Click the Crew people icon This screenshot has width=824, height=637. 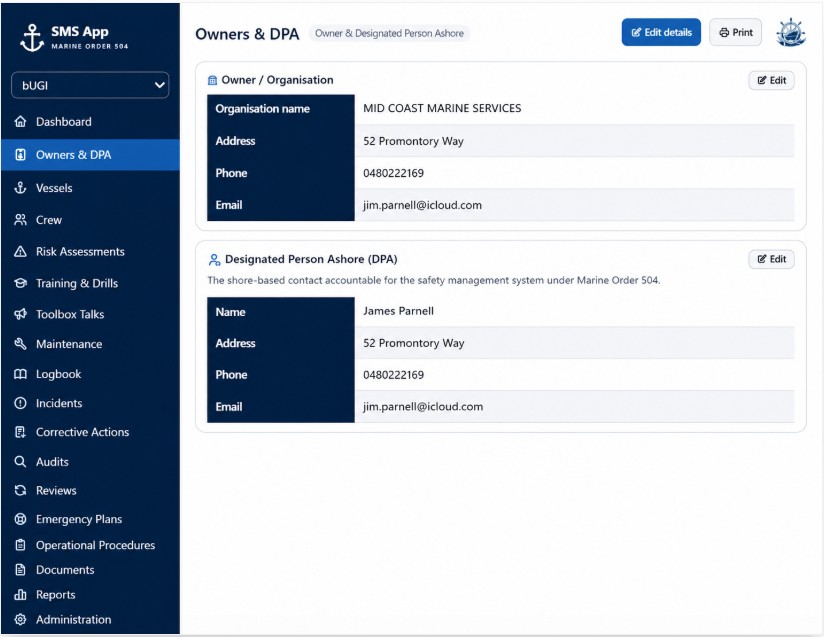click(x=20, y=220)
